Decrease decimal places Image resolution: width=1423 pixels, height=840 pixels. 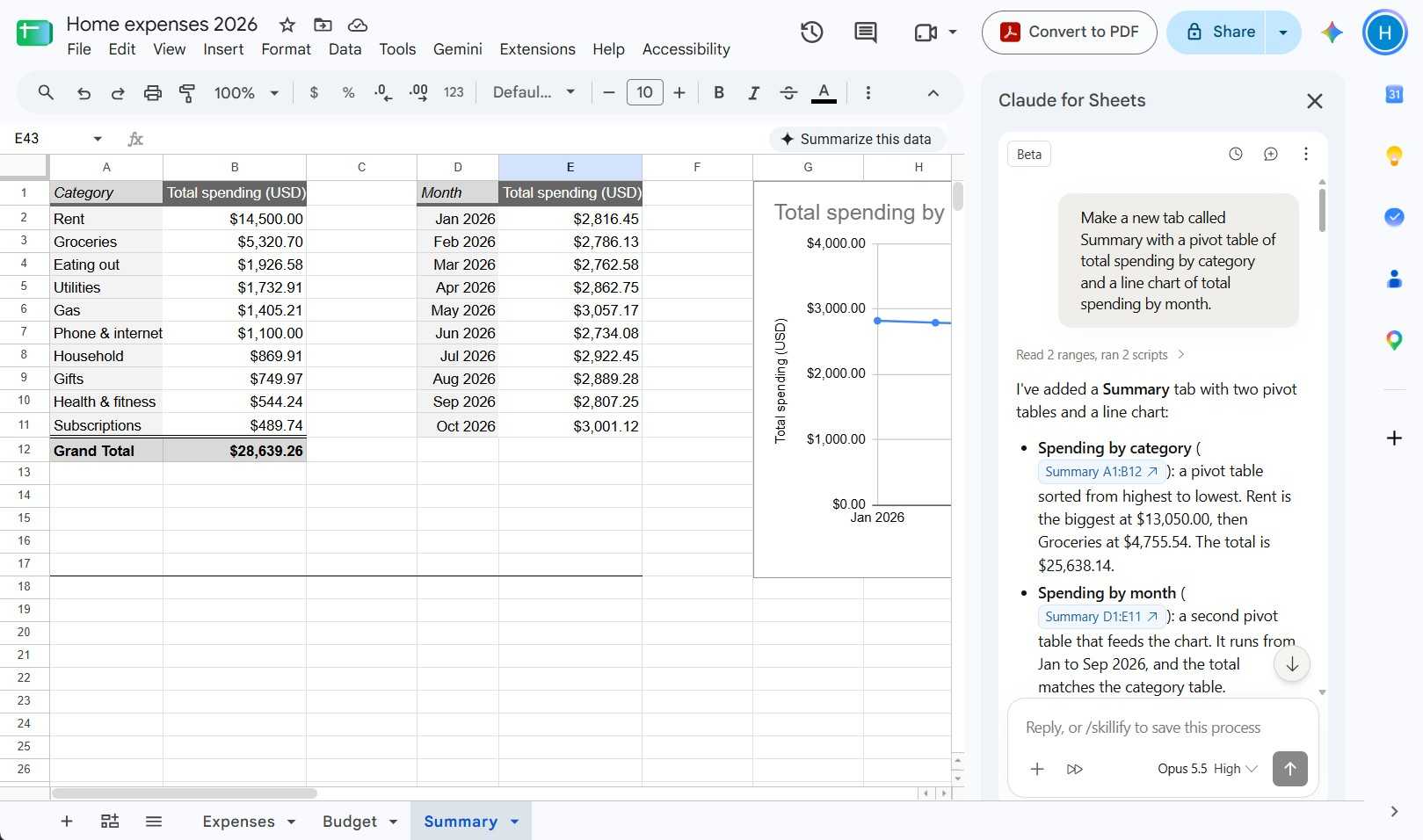tap(383, 92)
